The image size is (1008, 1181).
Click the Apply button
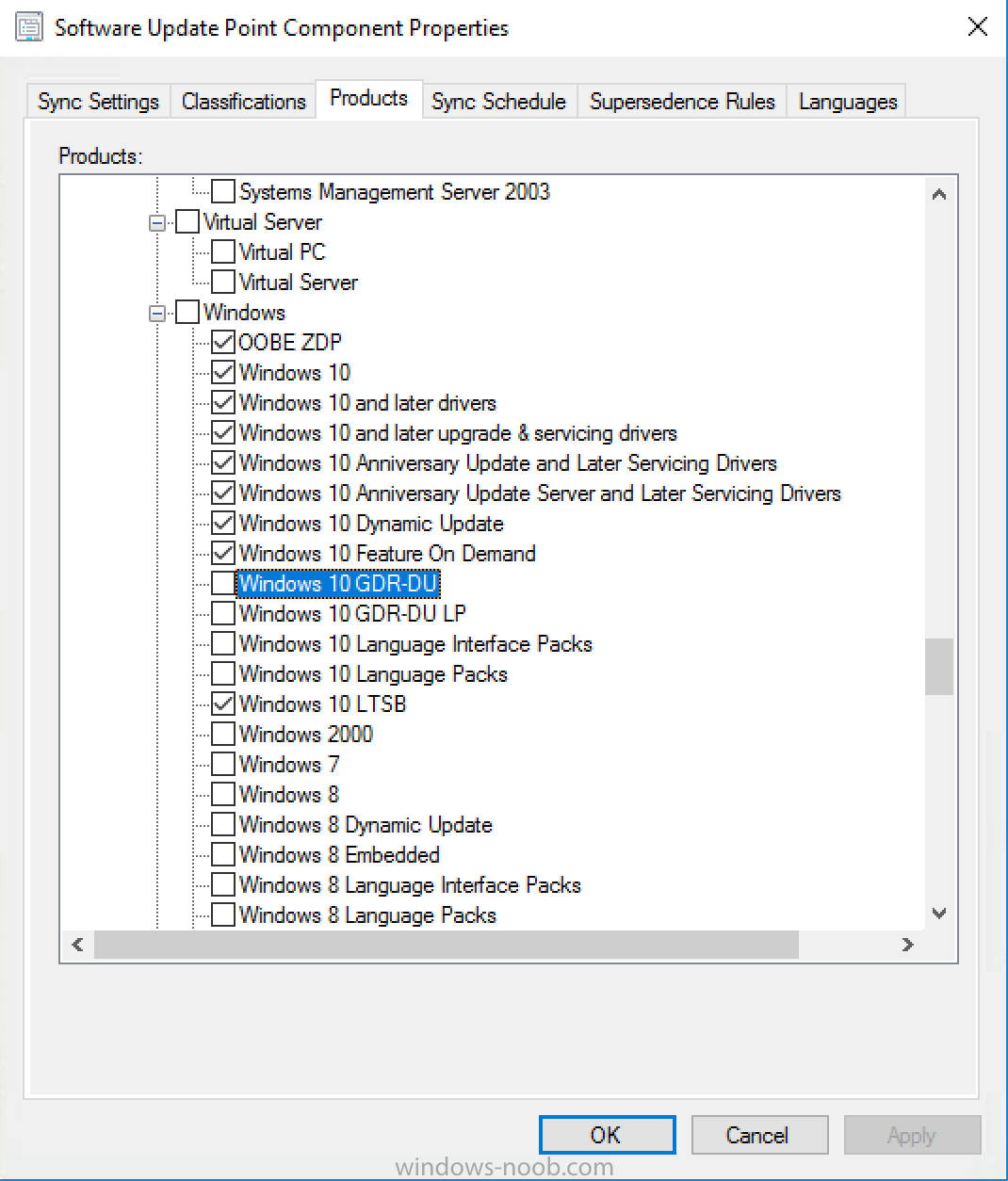pos(912,1135)
